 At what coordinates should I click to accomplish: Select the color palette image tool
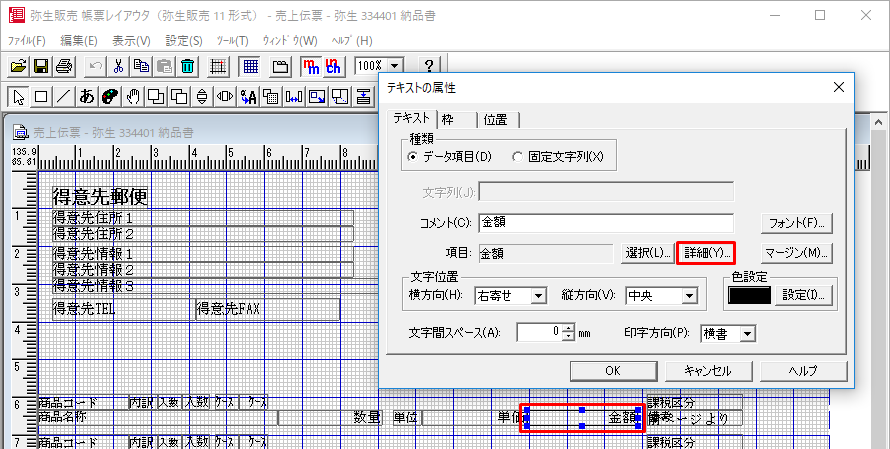click(x=110, y=97)
